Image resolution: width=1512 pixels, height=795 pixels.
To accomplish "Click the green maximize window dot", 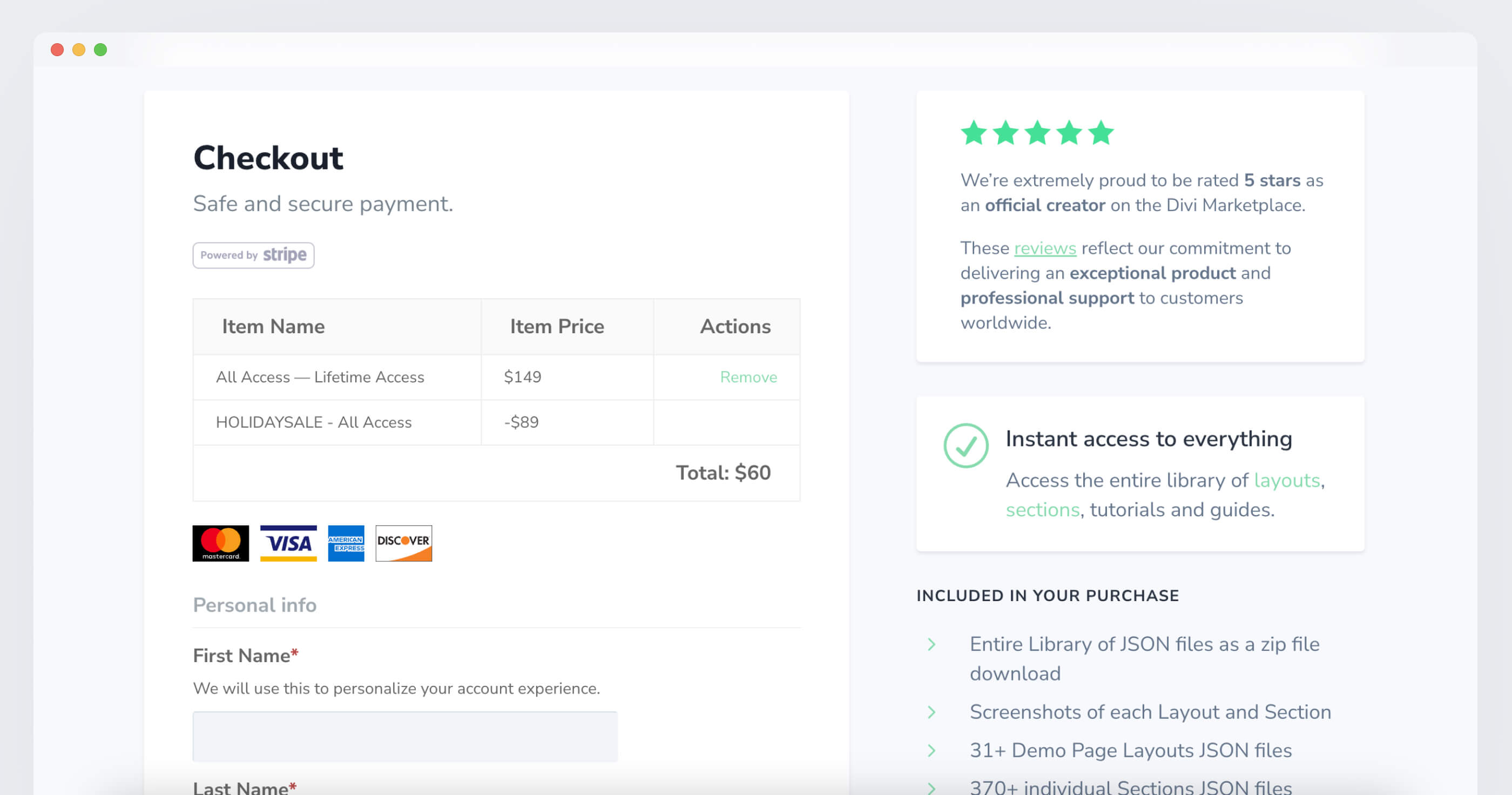I will 100,49.
